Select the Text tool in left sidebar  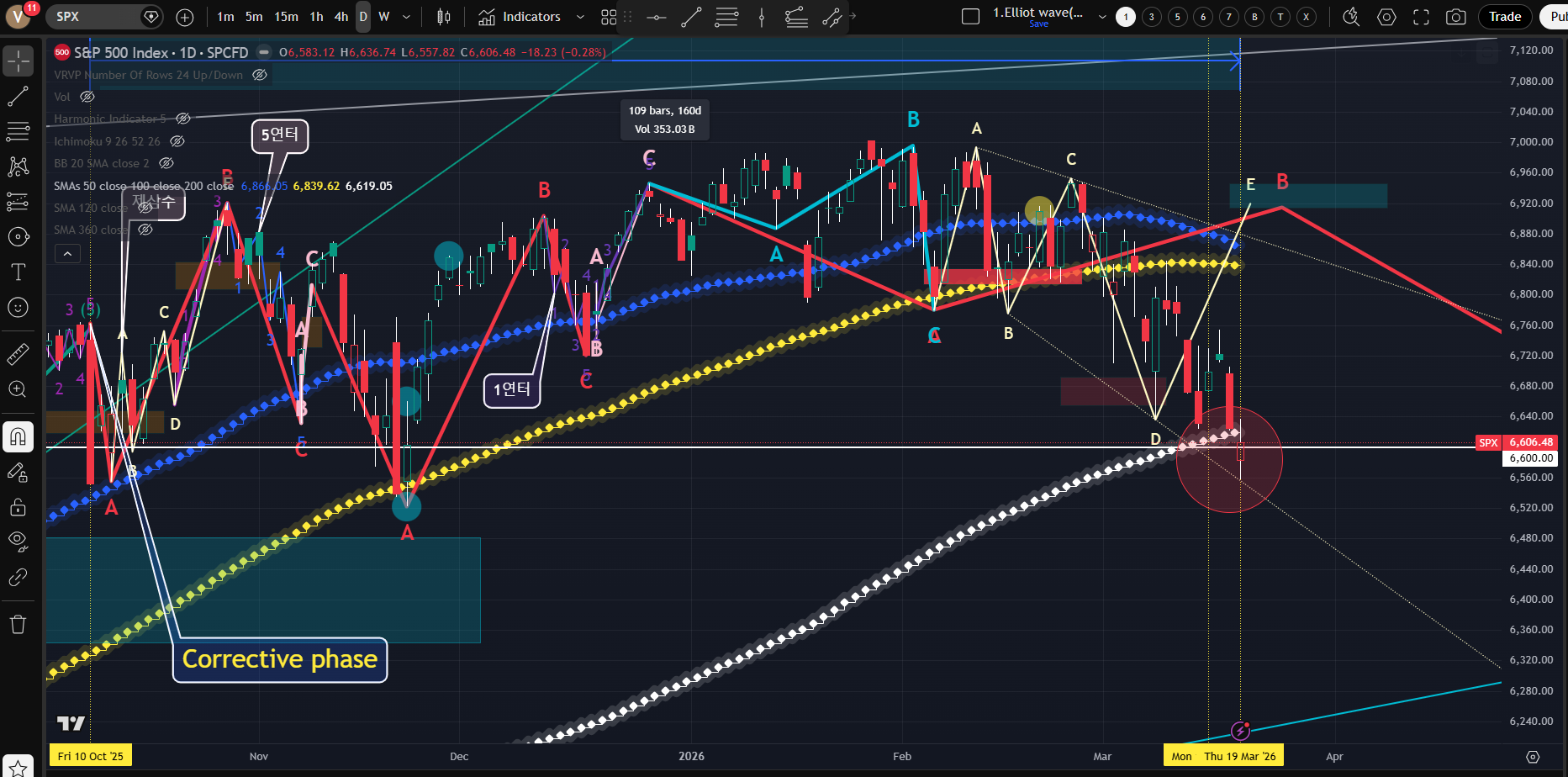pyautogui.click(x=18, y=272)
